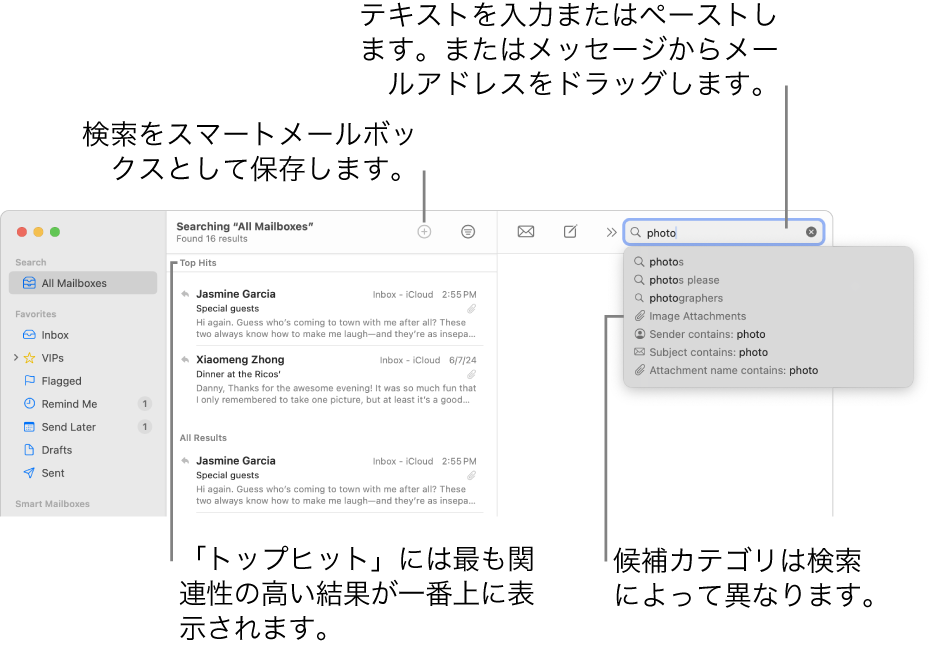This screenshot has width=931, height=646.
Task: Click the Inbox tray icon
Action: click(x=29, y=335)
